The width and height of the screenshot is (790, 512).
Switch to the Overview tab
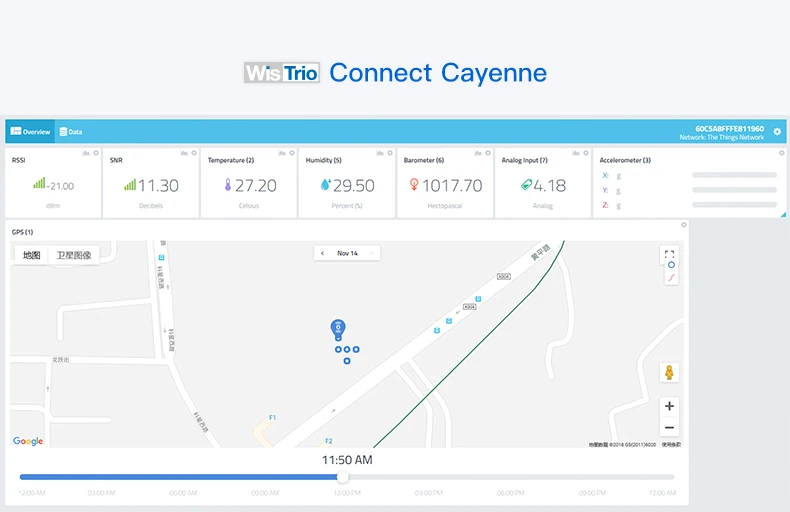[30, 132]
